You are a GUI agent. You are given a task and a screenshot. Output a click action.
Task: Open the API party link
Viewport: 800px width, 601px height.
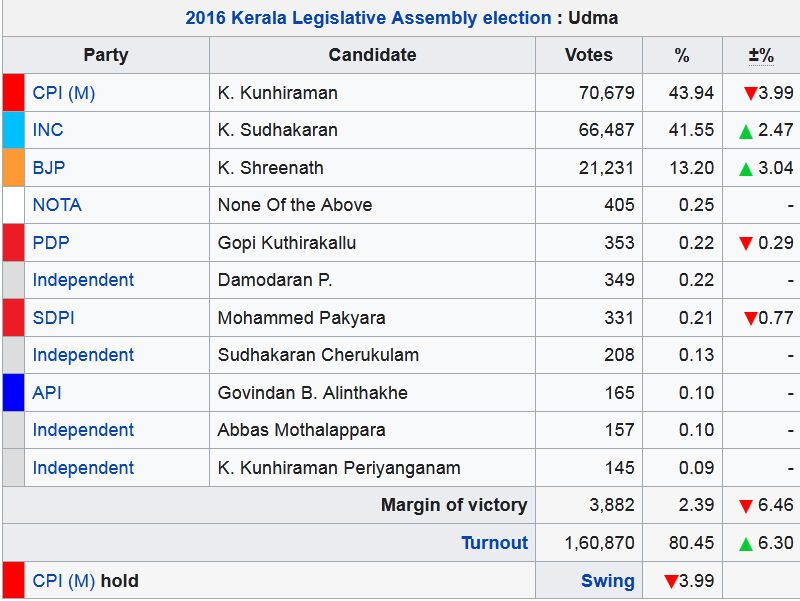47,393
